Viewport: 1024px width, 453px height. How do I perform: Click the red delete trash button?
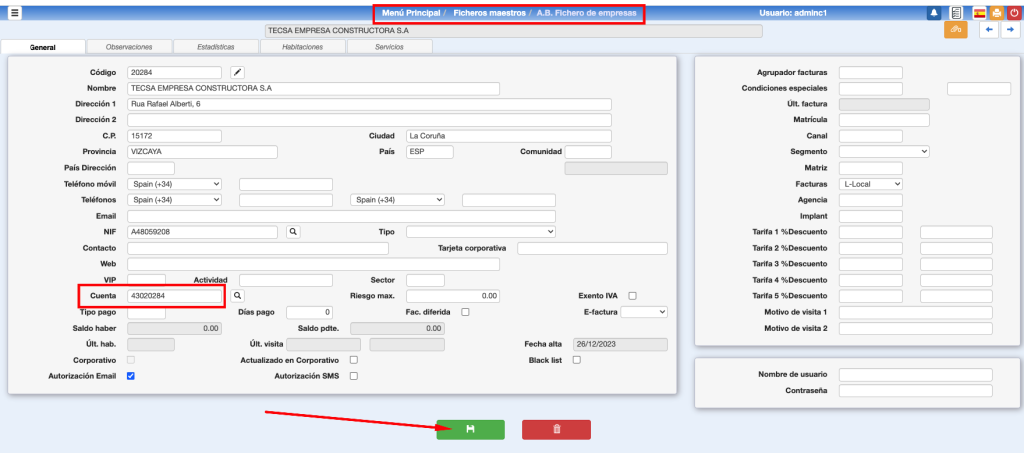click(556, 429)
